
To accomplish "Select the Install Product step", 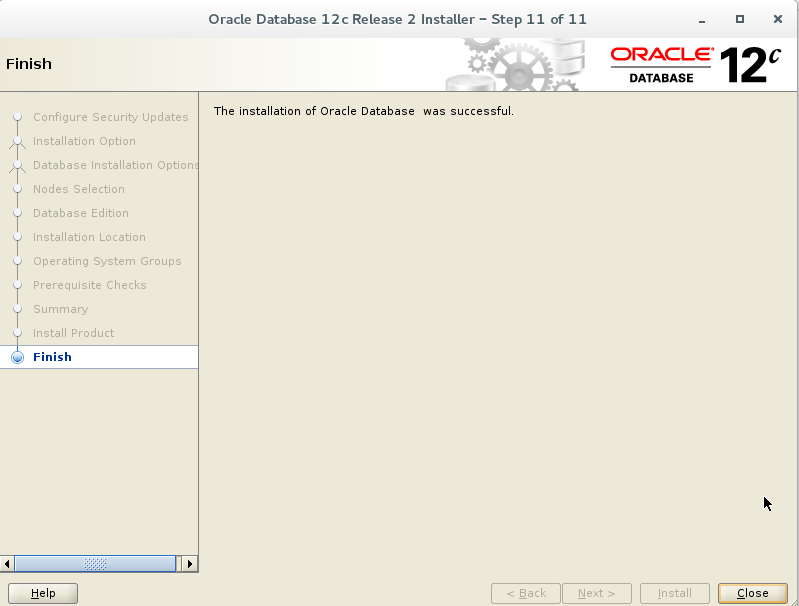I will [x=73, y=333].
